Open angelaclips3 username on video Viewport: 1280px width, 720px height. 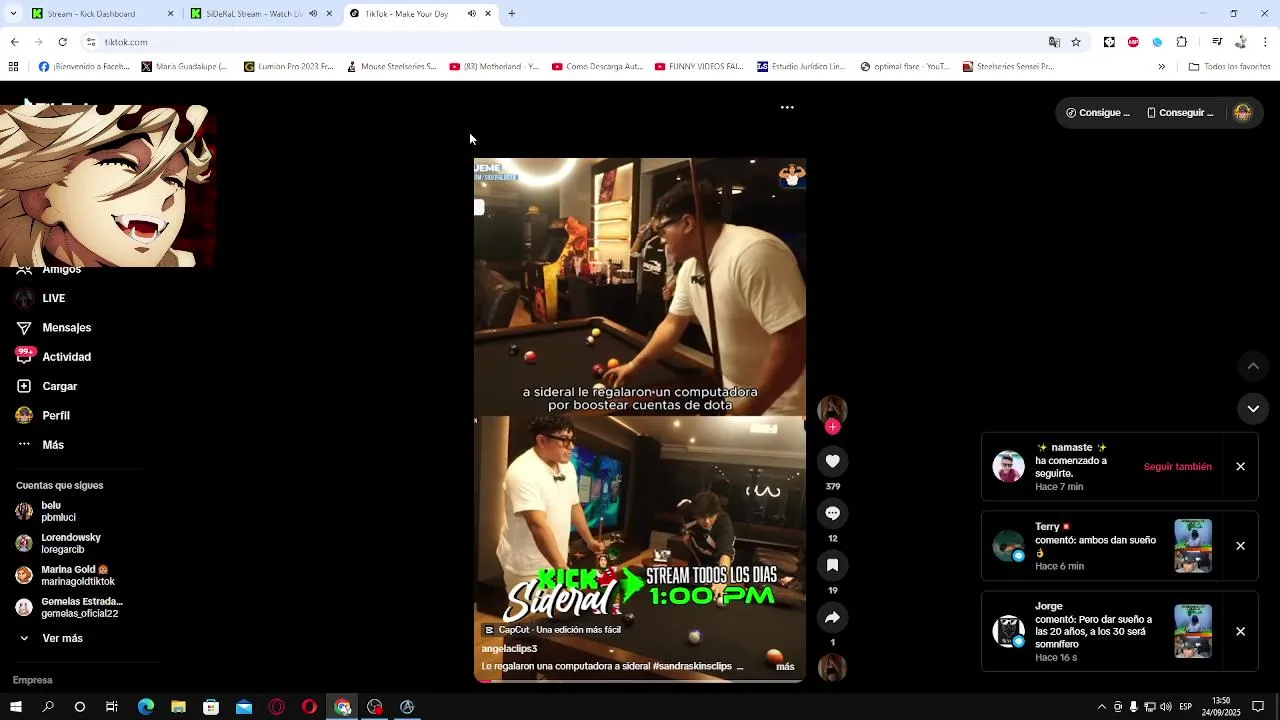click(509, 649)
